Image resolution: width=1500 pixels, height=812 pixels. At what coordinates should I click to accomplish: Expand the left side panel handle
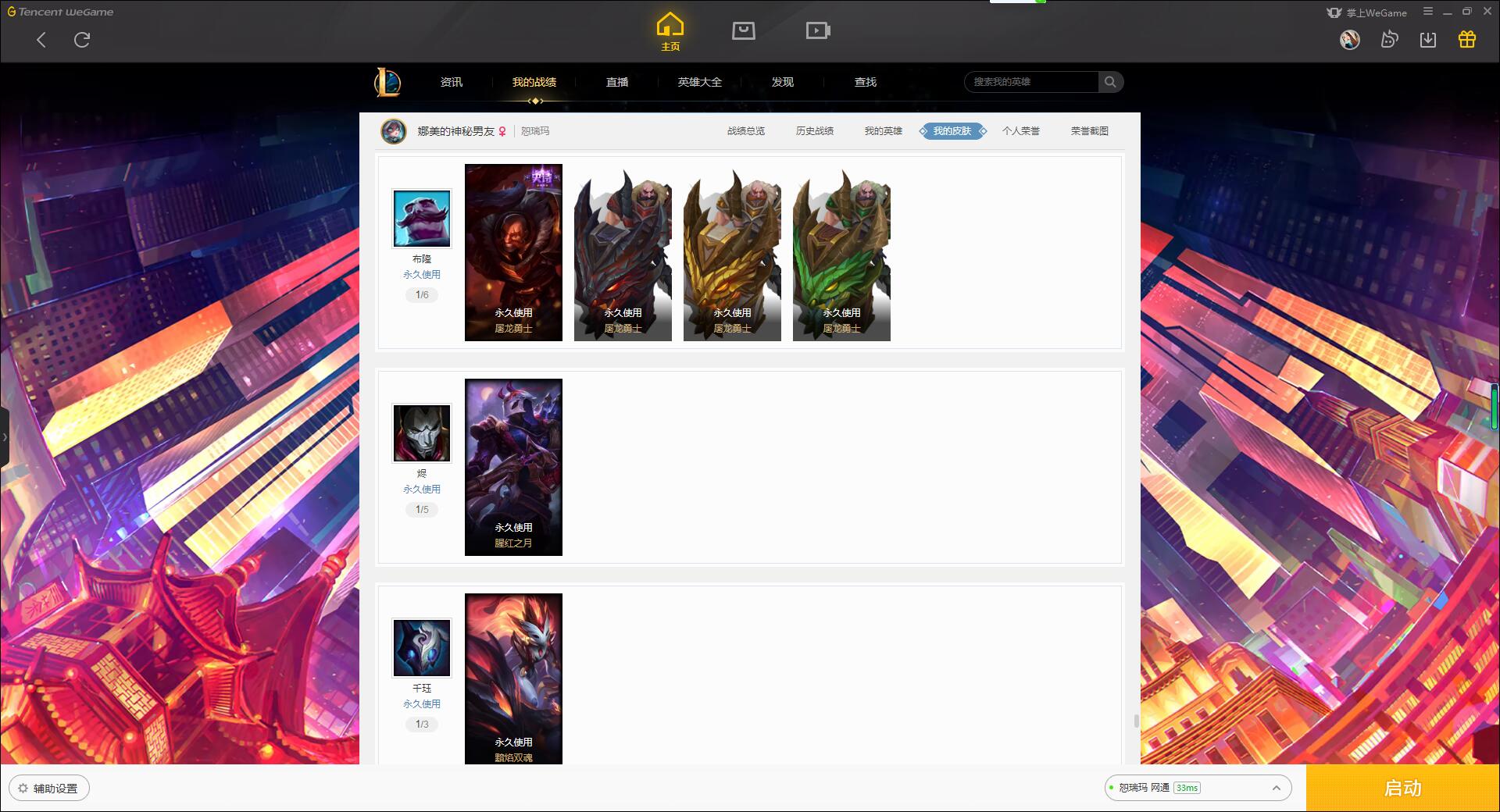(5, 437)
